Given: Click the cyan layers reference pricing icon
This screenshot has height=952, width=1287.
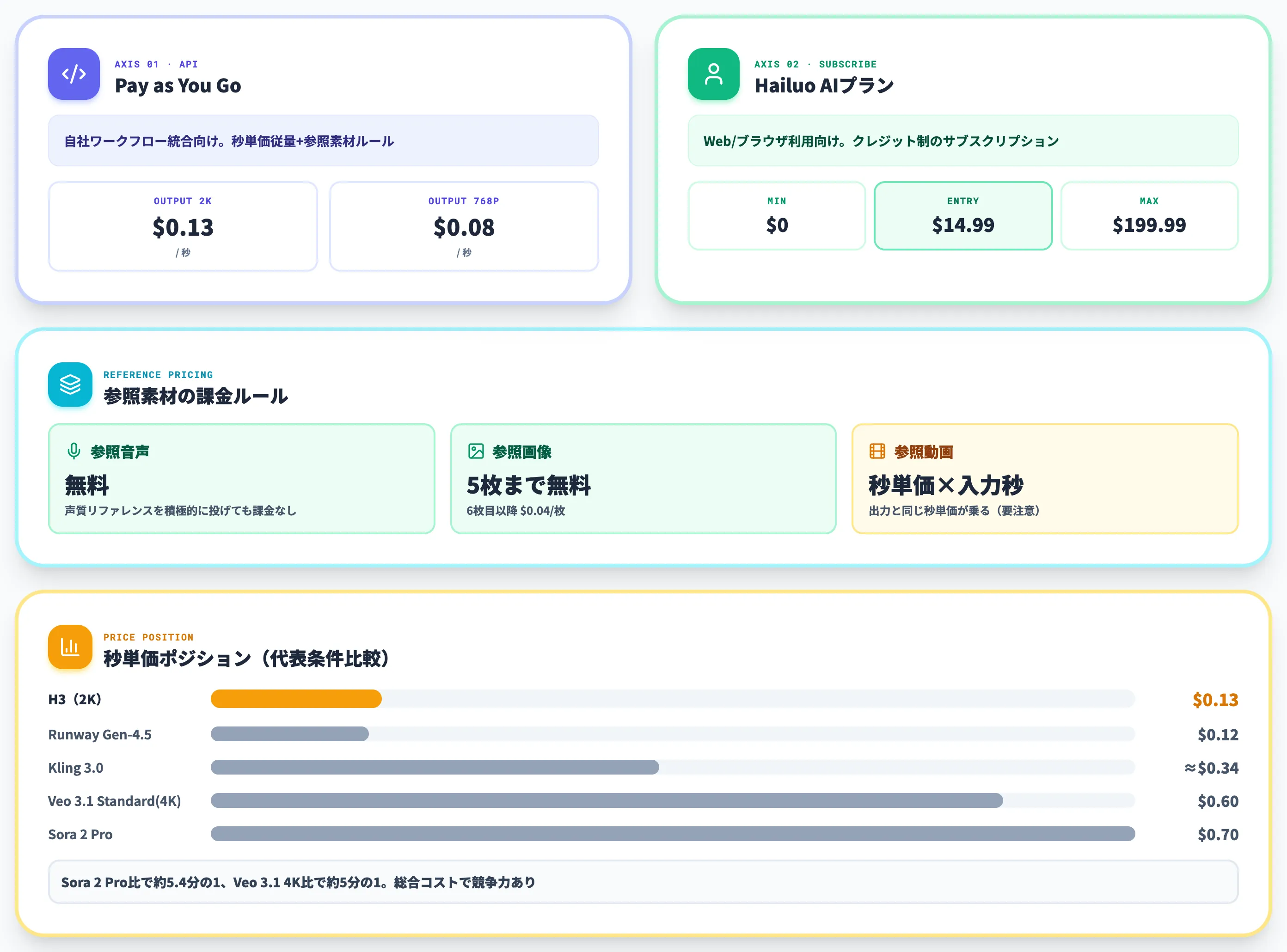Looking at the screenshot, I should 70,384.
